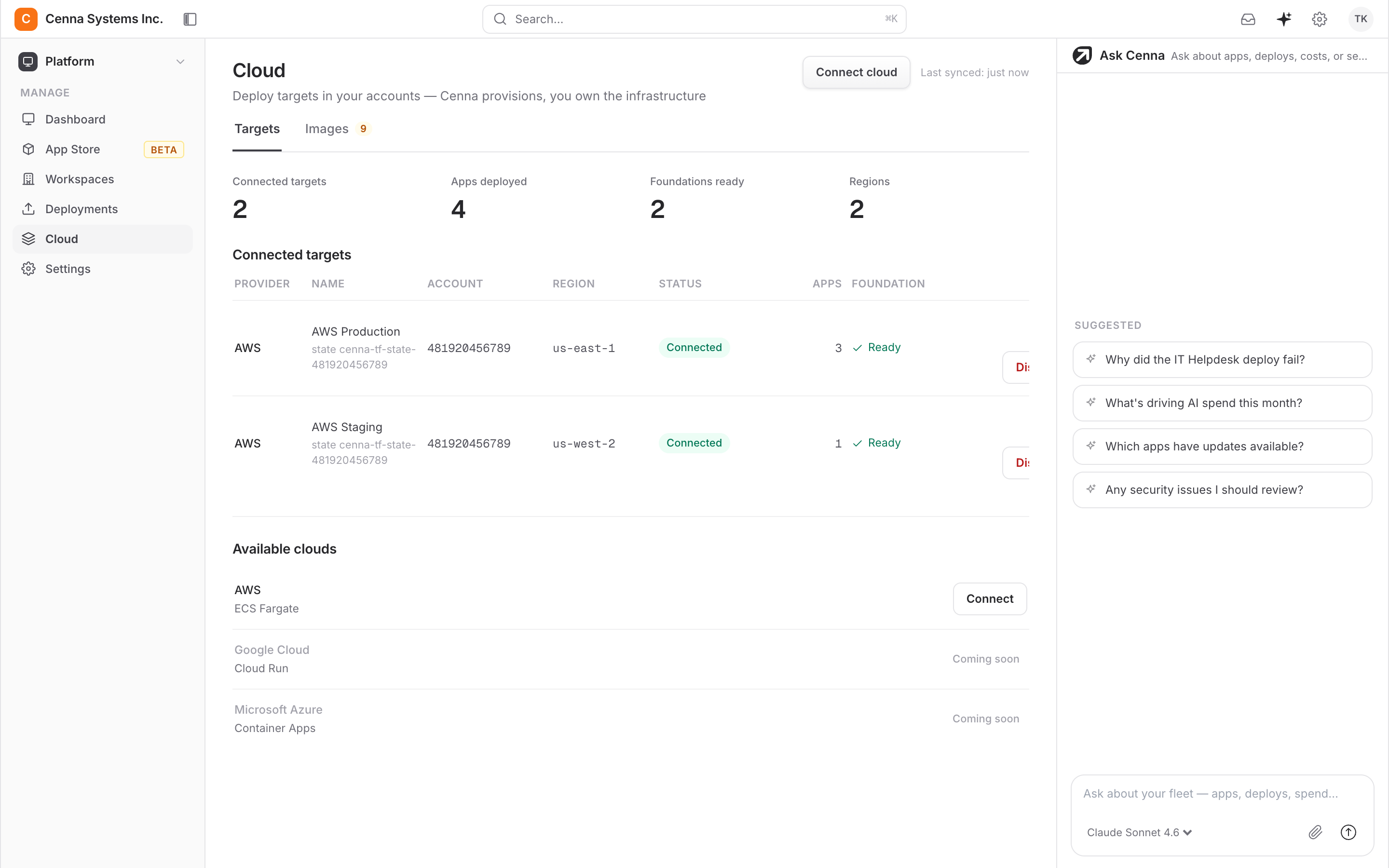The width and height of the screenshot is (1389, 868).
Task: Click the Ready checkmark for AWS Staging
Action: coord(858,443)
